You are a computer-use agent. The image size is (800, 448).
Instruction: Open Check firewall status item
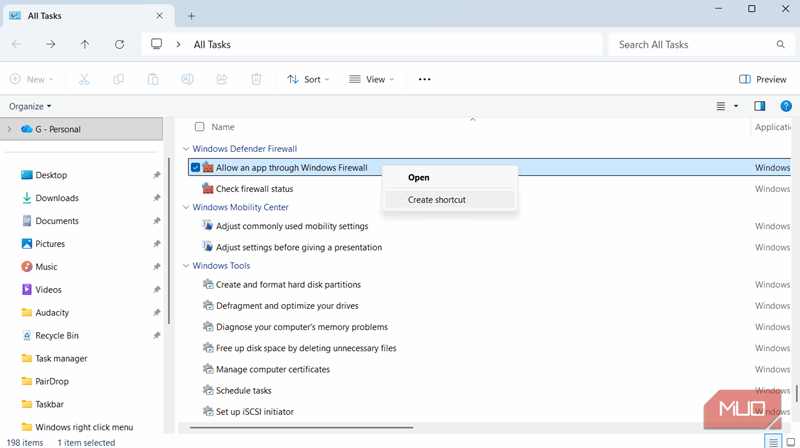tap(254, 189)
